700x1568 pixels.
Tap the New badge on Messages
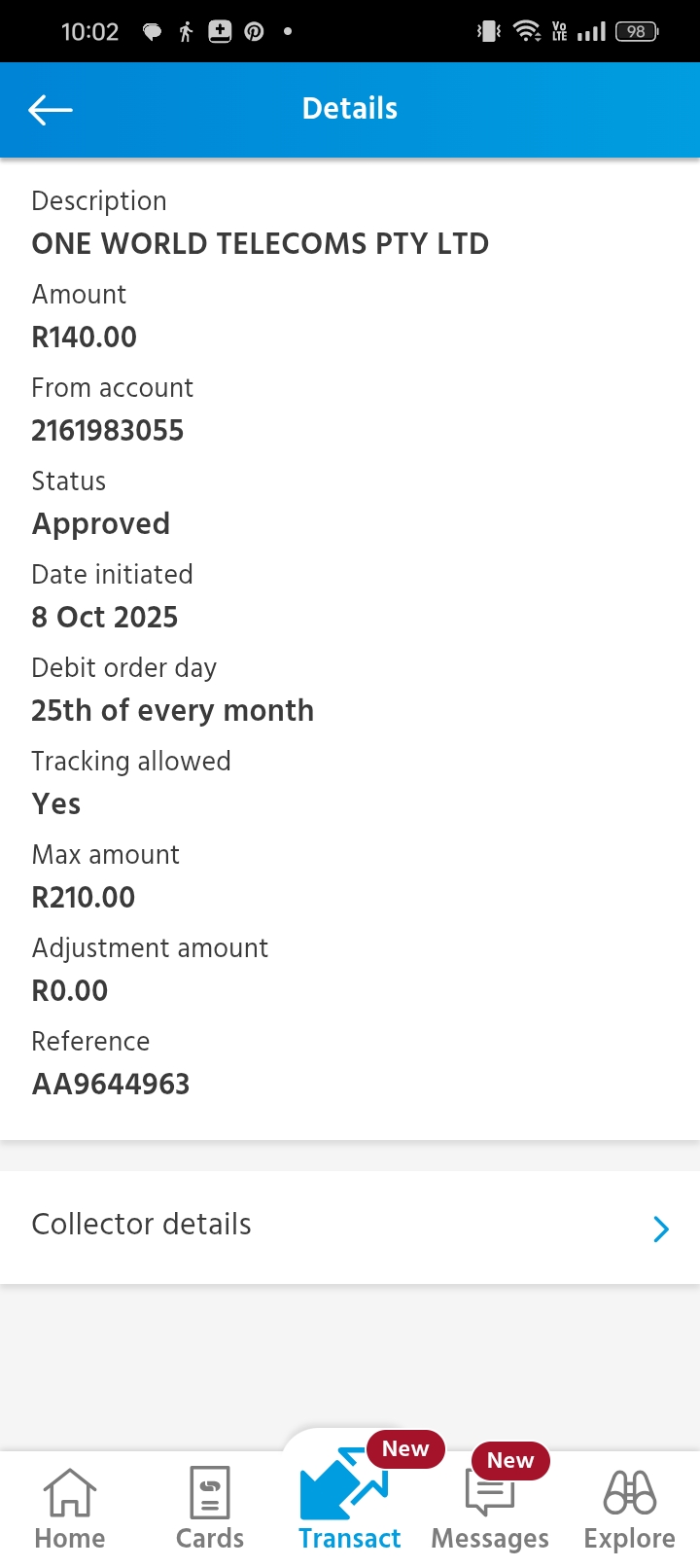(x=510, y=1460)
